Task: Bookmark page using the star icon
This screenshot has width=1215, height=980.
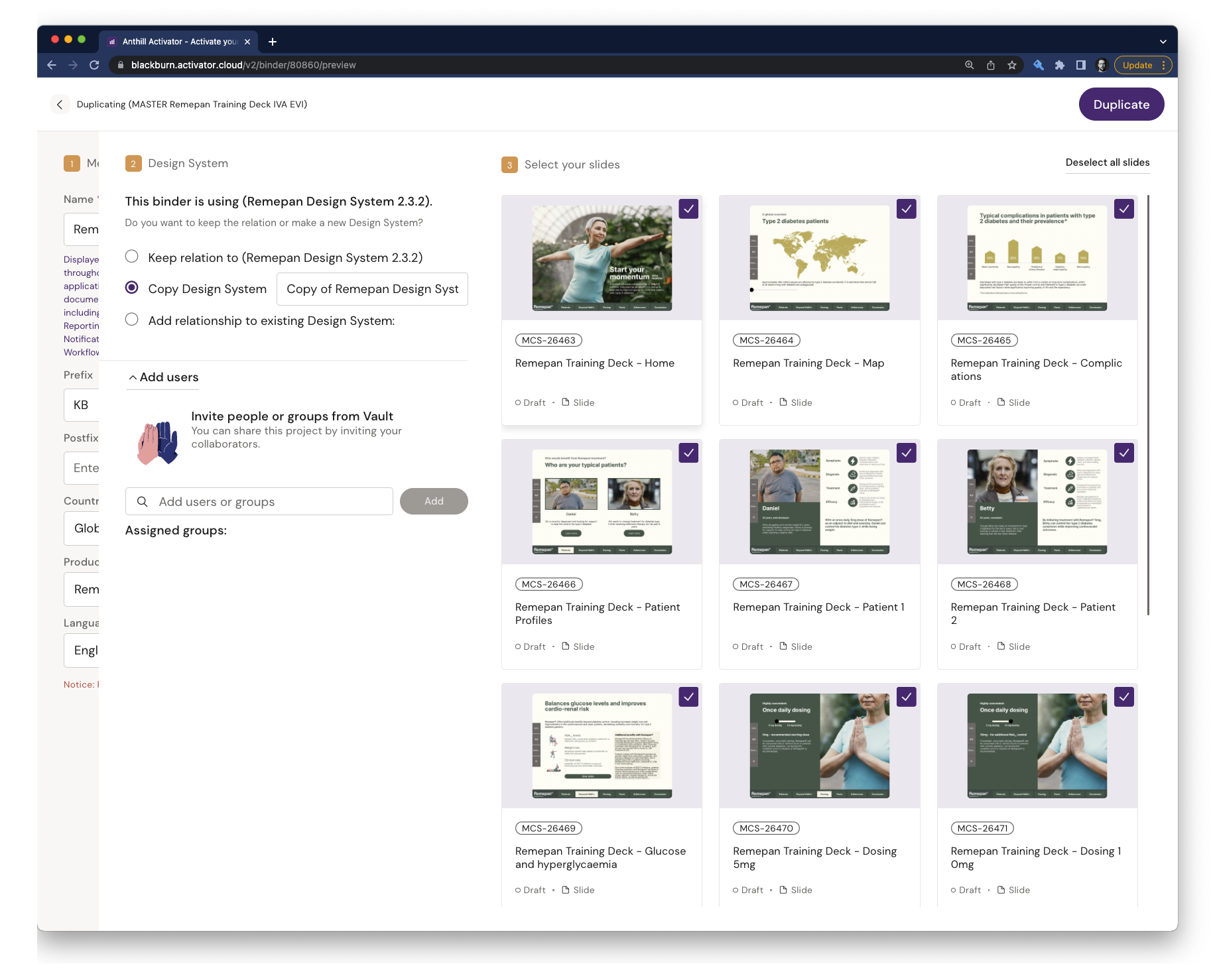Action: [x=1011, y=65]
